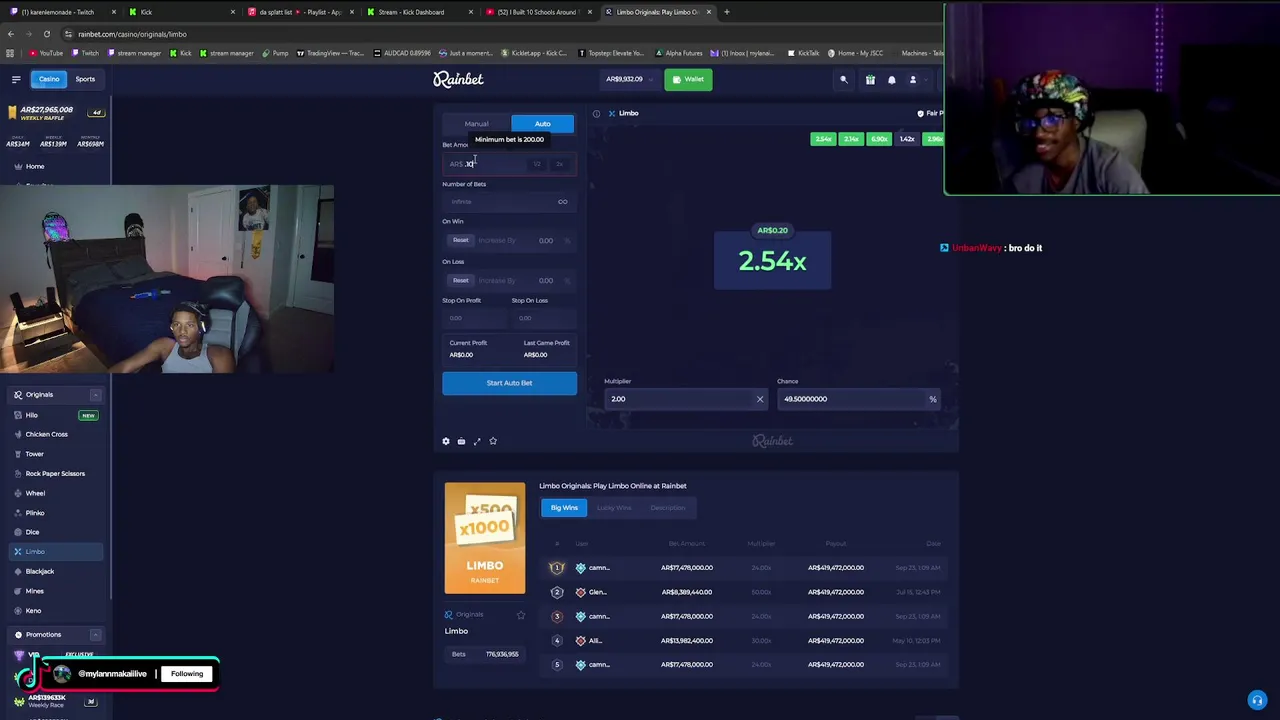Open Fair Play shield link
Viewport: 1280px width, 720px height.
930,113
